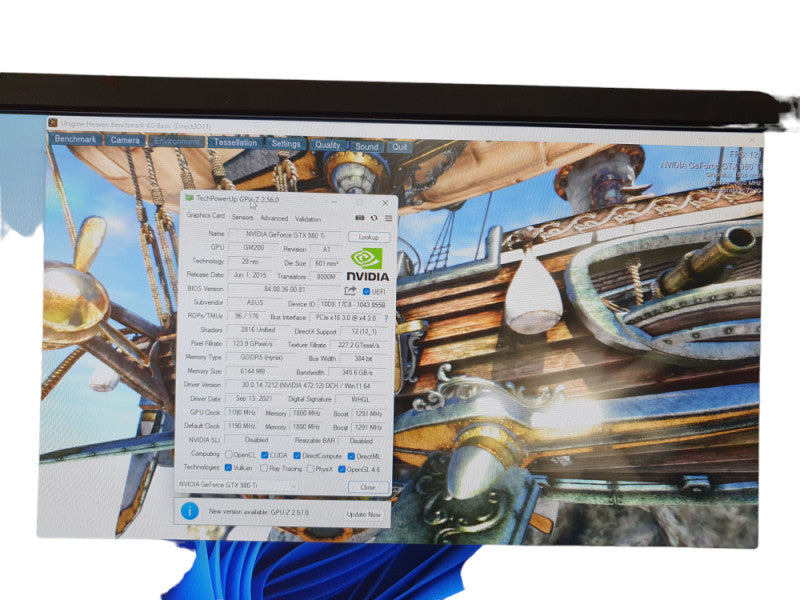Click the Driver Version value field
The height and width of the screenshot is (600, 800).
306,386
